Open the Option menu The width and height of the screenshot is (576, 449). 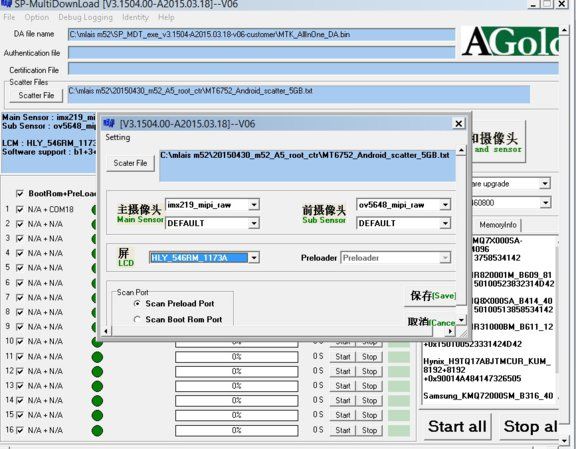pyautogui.click(x=37, y=17)
